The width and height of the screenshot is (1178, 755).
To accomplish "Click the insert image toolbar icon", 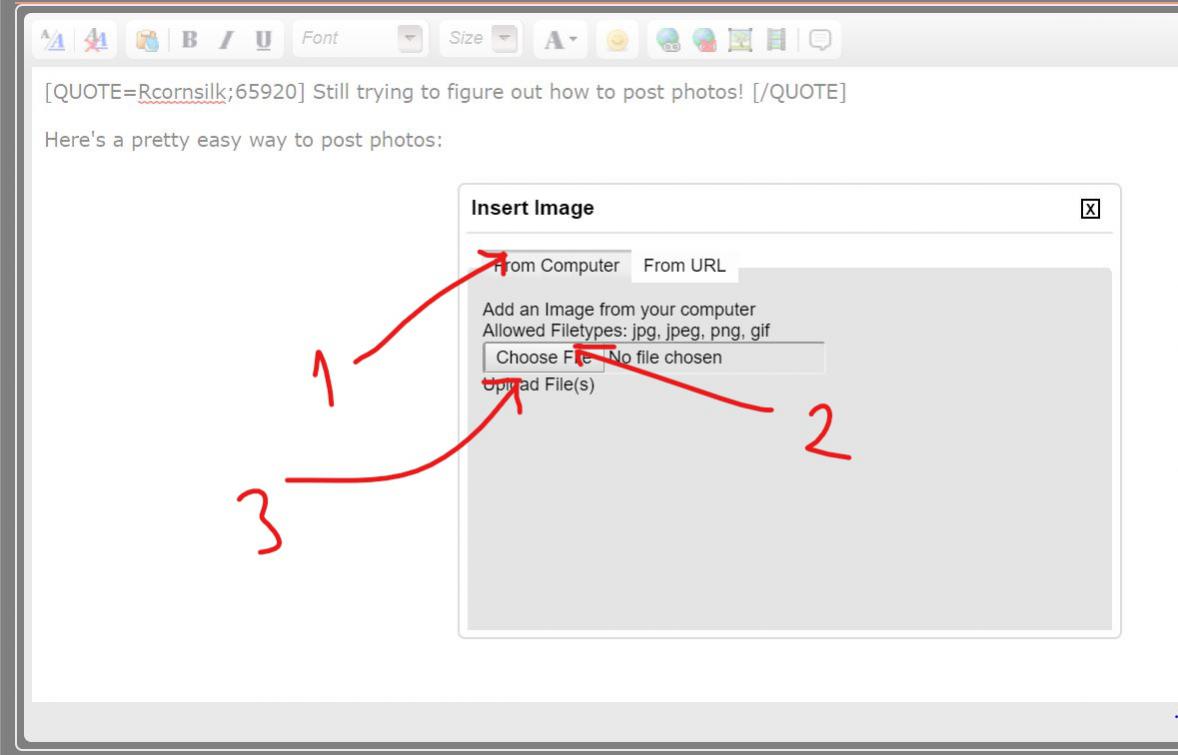I will click(x=740, y=40).
